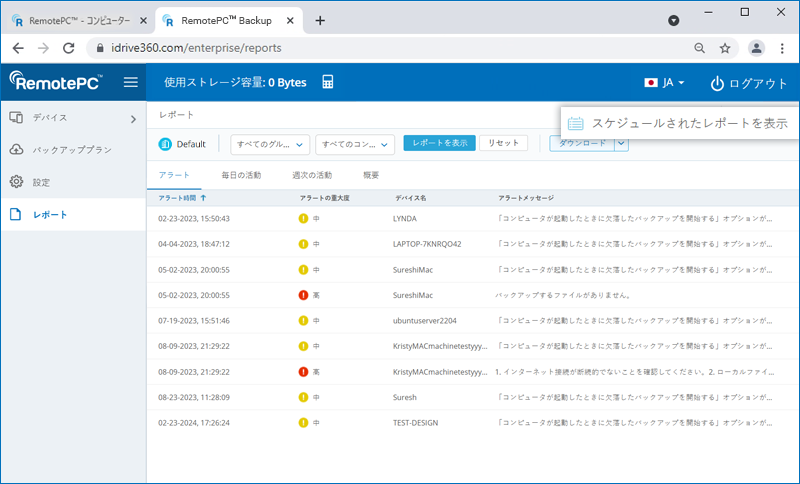Expand the デバイス sidebar chevron

[x=133, y=119]
